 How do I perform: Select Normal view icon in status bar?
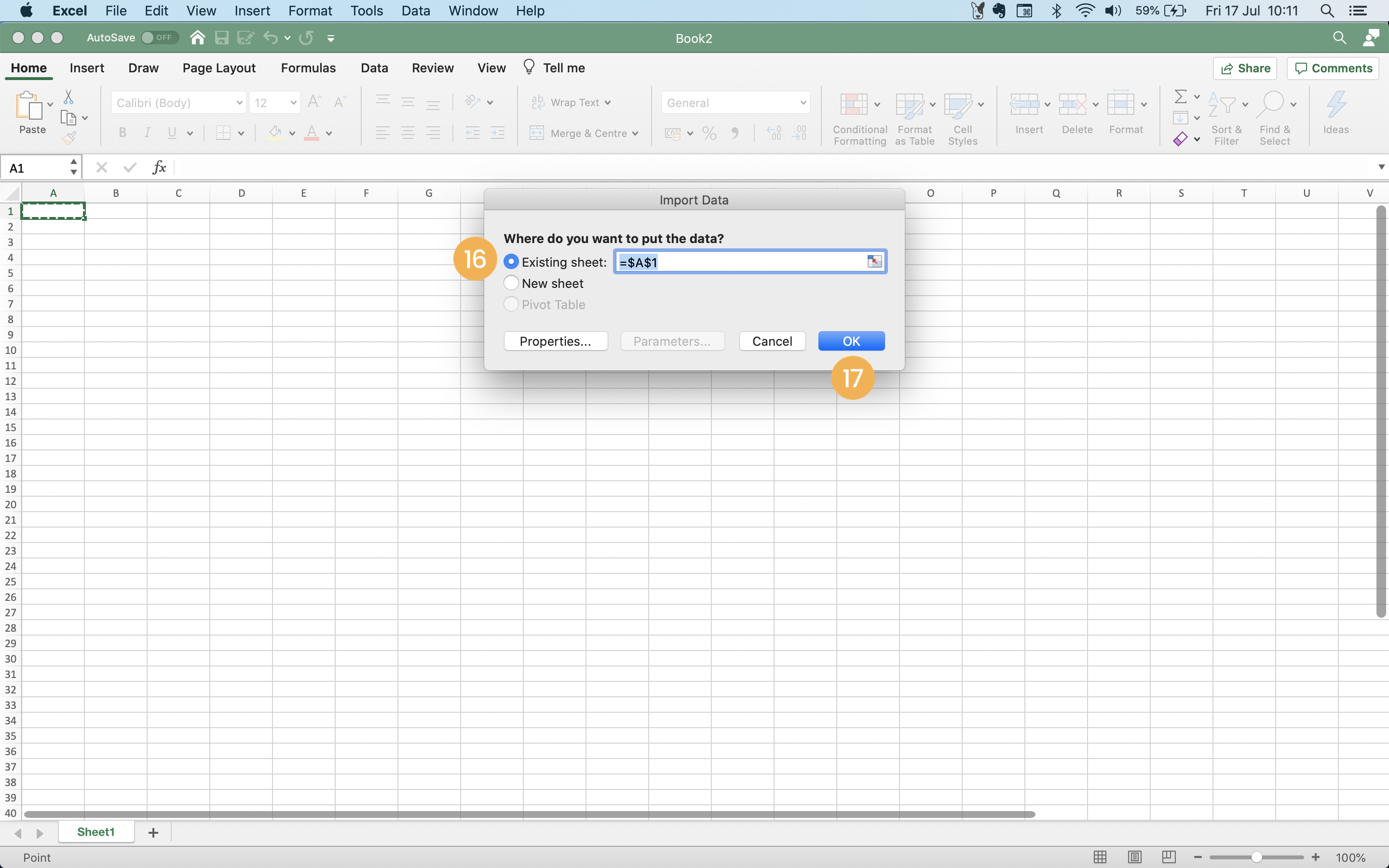click(x=1100, y=857)
